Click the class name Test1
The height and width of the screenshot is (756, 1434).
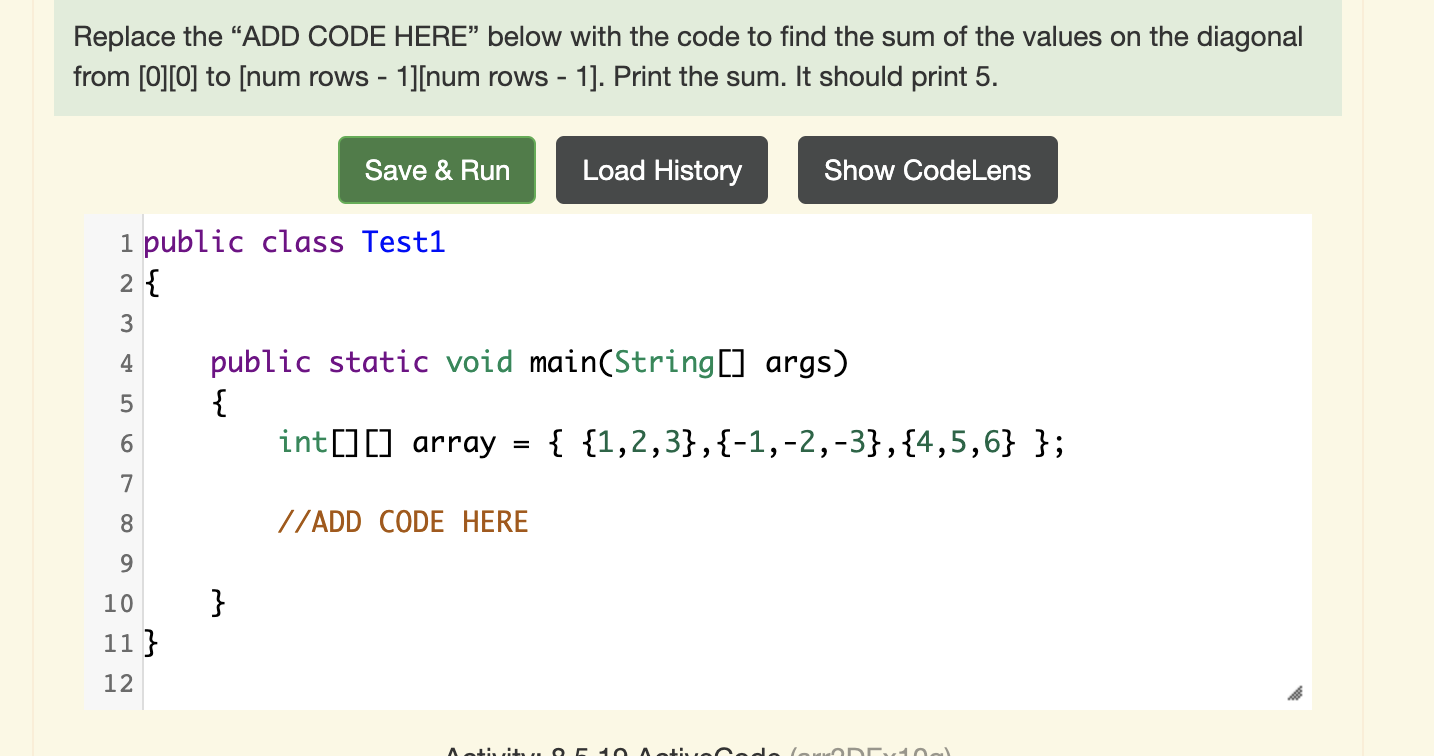403,242
